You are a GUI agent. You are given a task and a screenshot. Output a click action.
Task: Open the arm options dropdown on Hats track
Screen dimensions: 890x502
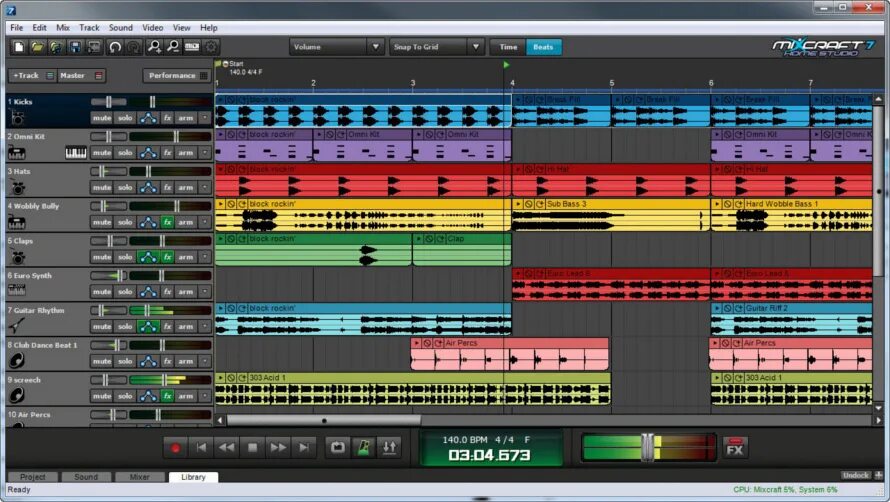click(x=205, y=187)
